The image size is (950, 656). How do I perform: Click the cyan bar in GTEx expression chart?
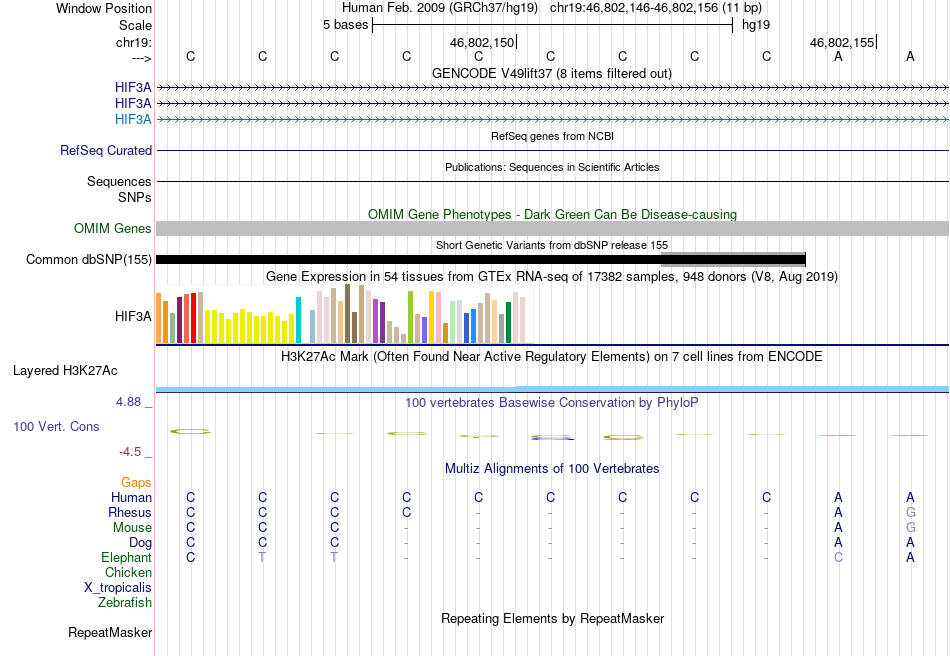coord(298,320)
